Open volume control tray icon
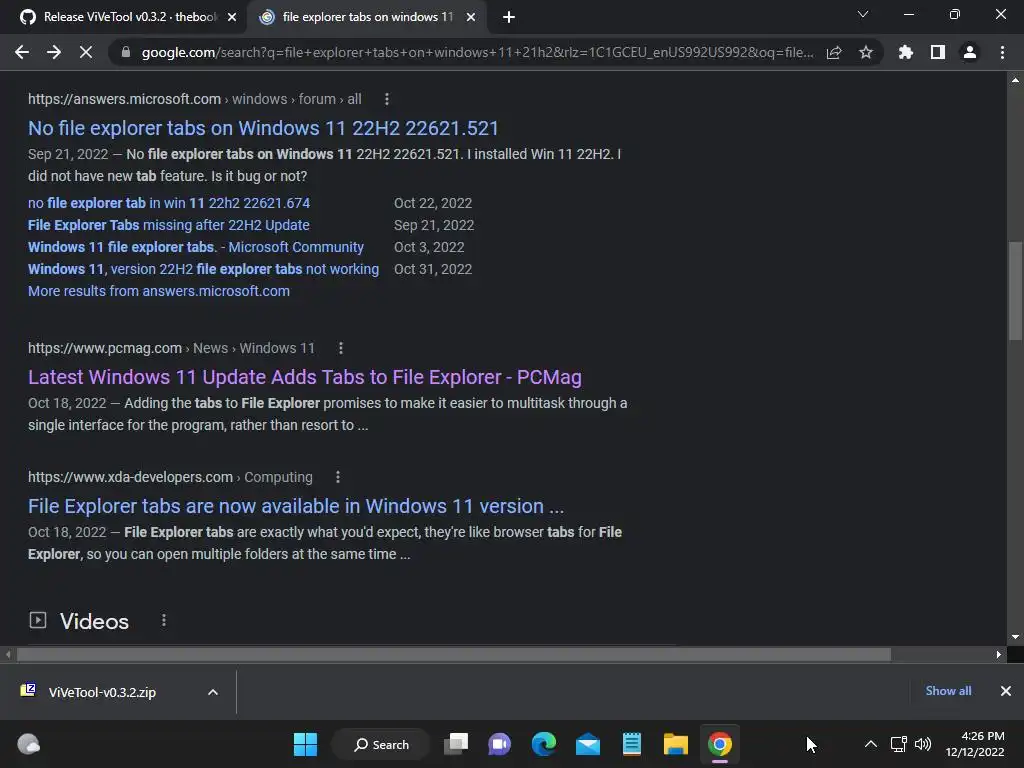Image resolution: width=1024 pixels, height=768 pixels. point(923,744)
